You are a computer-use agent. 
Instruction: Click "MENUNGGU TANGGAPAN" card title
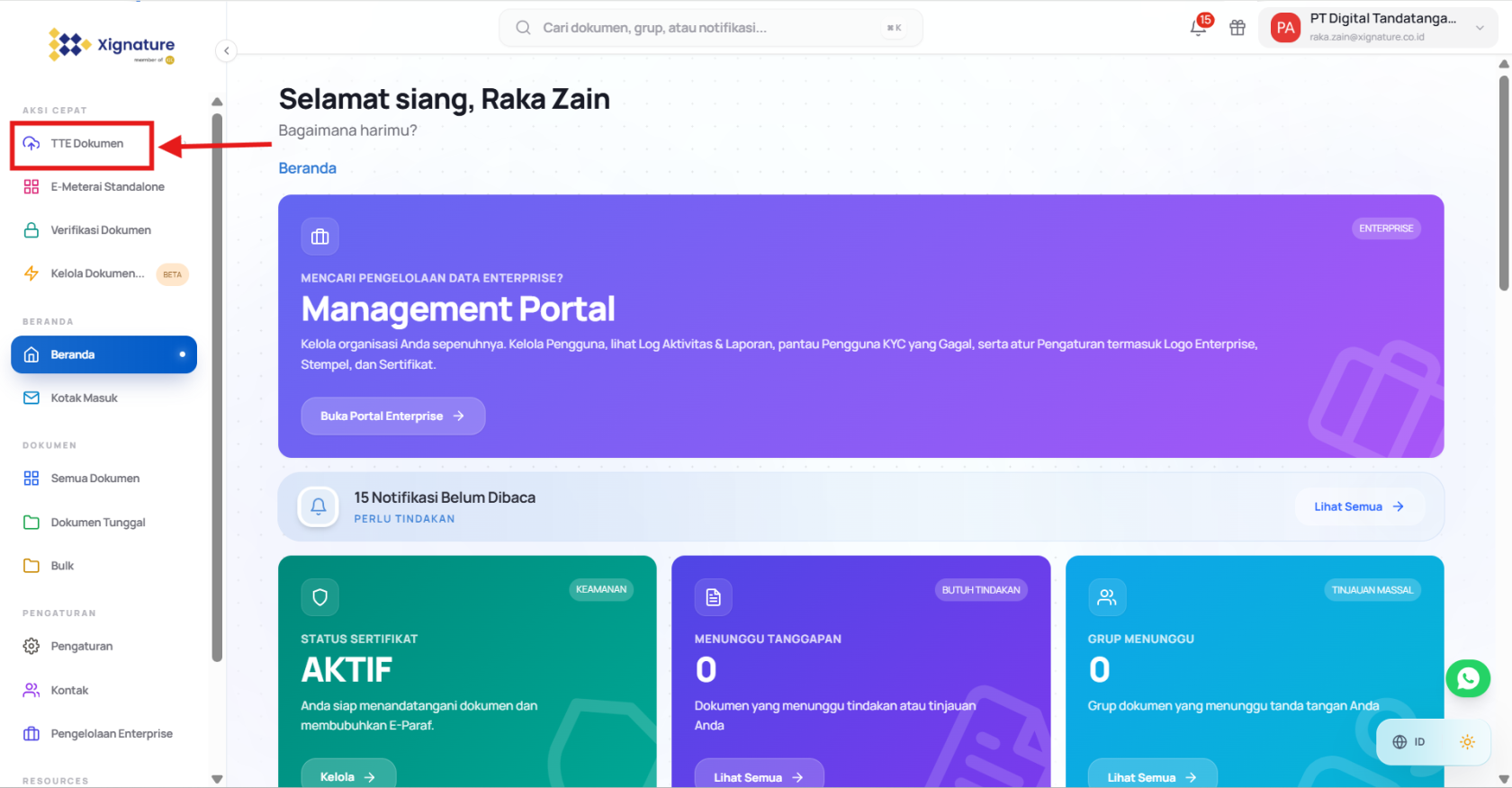pyautogui.click(x=768, y=639)
